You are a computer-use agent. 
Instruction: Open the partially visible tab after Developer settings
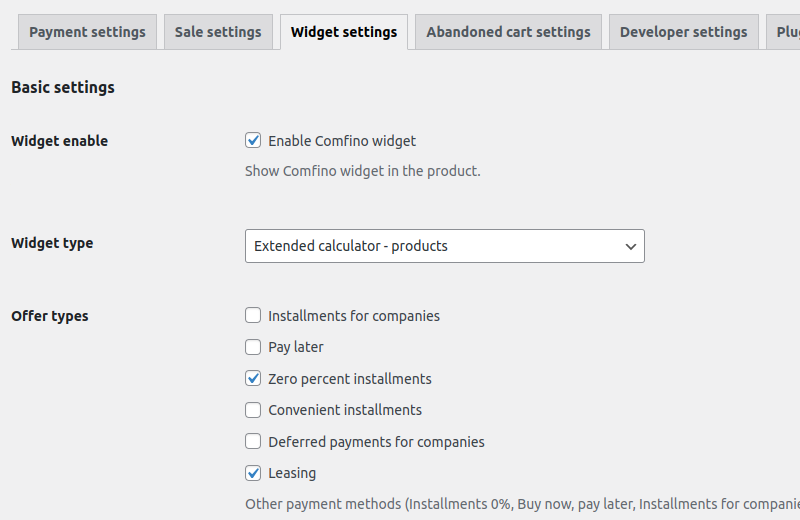click(x=783, y=32)
